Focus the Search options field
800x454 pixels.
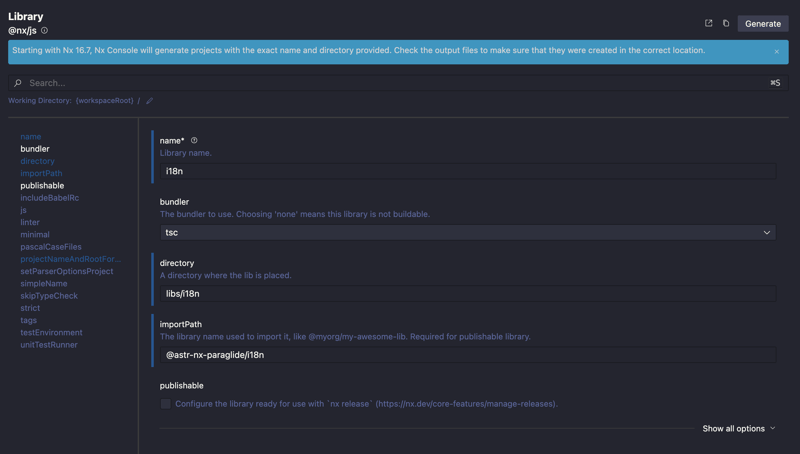(398, 83)
